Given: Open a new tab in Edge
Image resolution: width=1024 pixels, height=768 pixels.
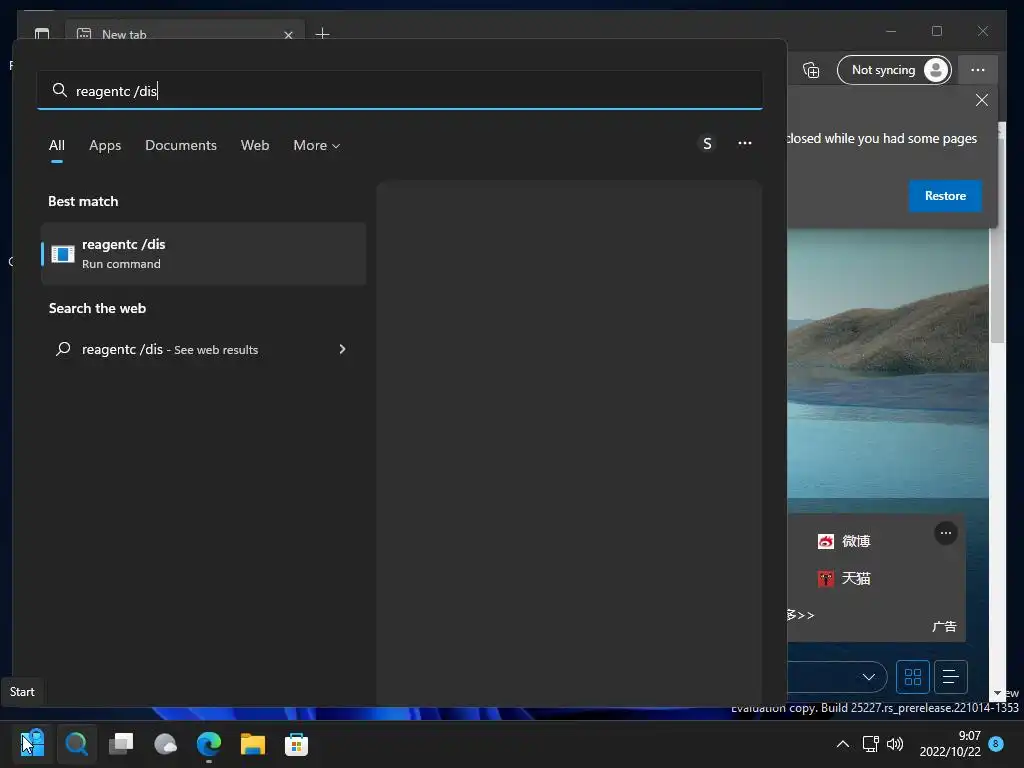Looking at the screenshot, I should (x=322, y=33).
